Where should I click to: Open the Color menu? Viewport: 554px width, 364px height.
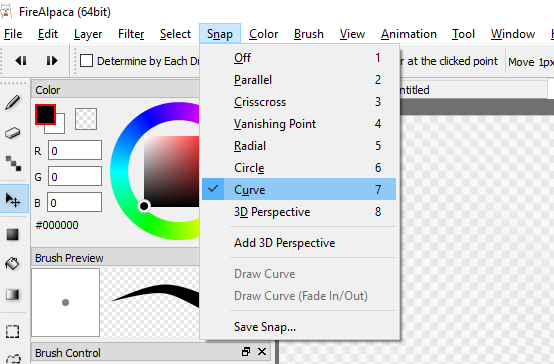(x=264, y=34)
